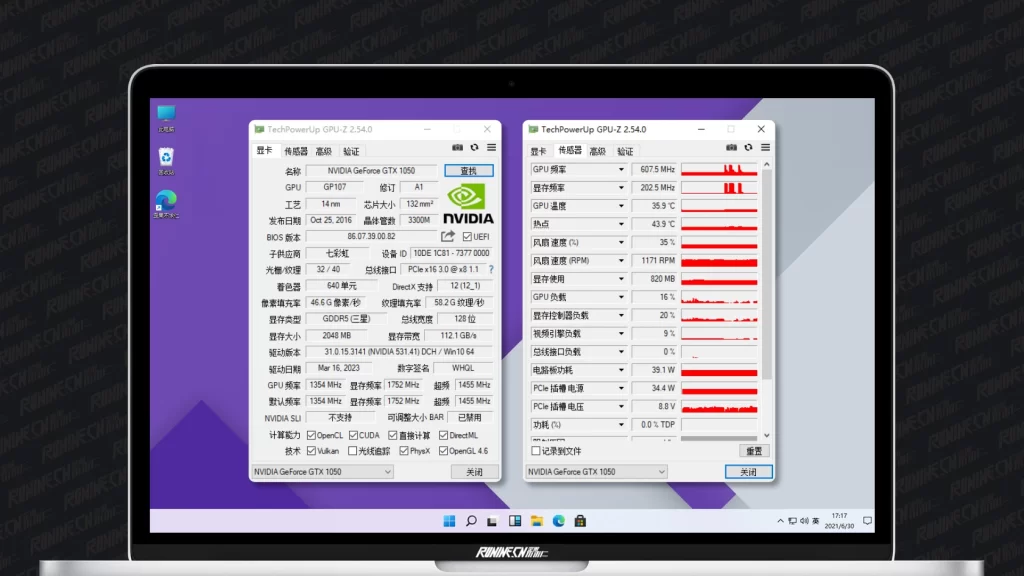Toggle the UEFI checkbox

(x=467, y=237)
